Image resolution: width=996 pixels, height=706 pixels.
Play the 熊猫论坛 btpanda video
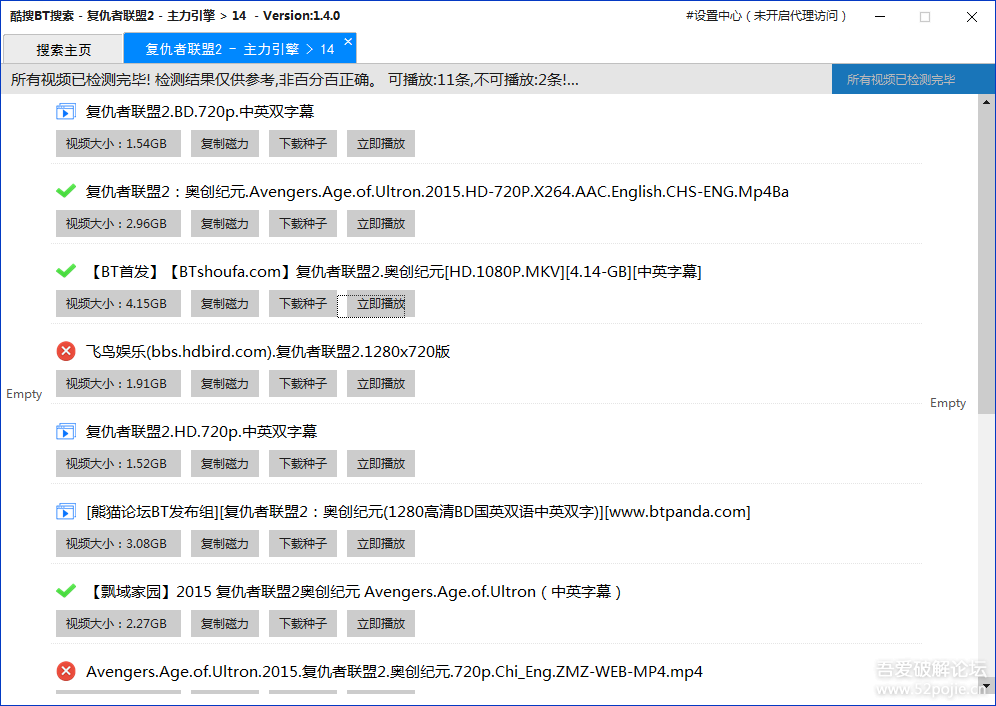click(x=381, y=544)
